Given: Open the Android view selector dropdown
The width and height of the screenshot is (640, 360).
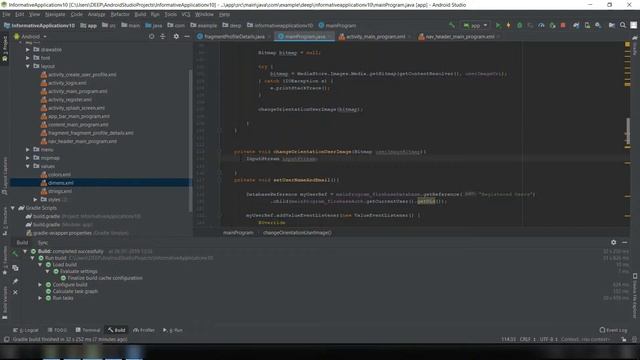Looking at the screenshot, I should (x=31, y=36).
